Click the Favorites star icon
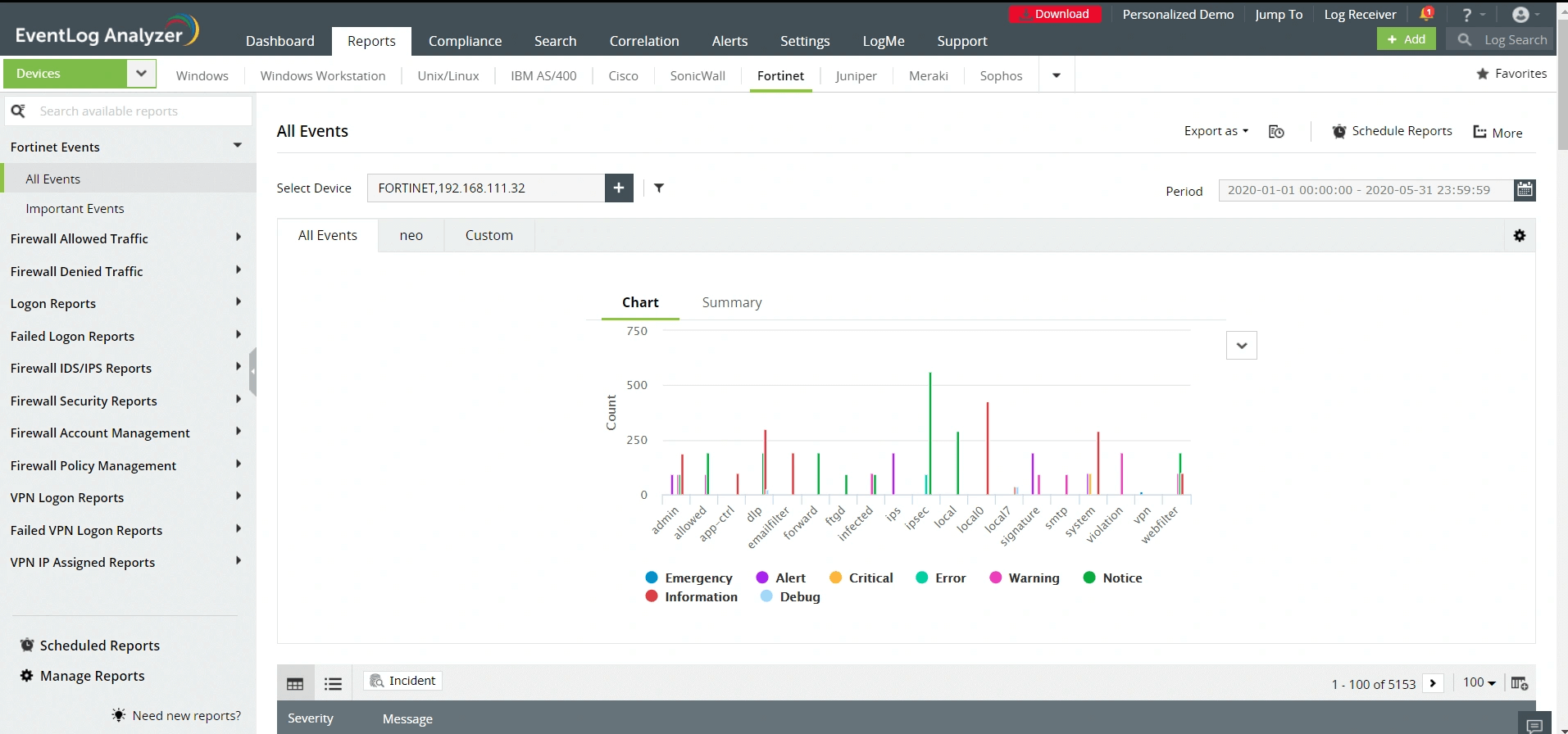The width and height of the screenshot is (1568, 734). 1483,74
